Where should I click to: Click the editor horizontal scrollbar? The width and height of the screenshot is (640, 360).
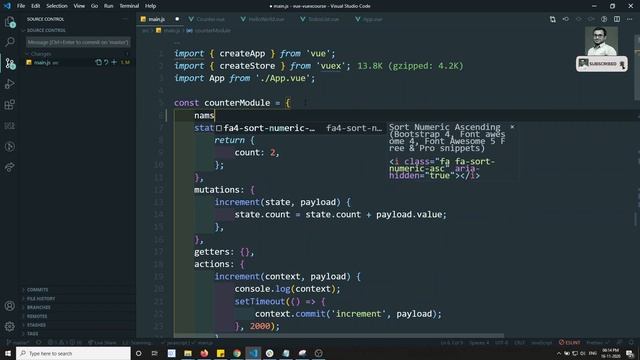coord(339,336)
